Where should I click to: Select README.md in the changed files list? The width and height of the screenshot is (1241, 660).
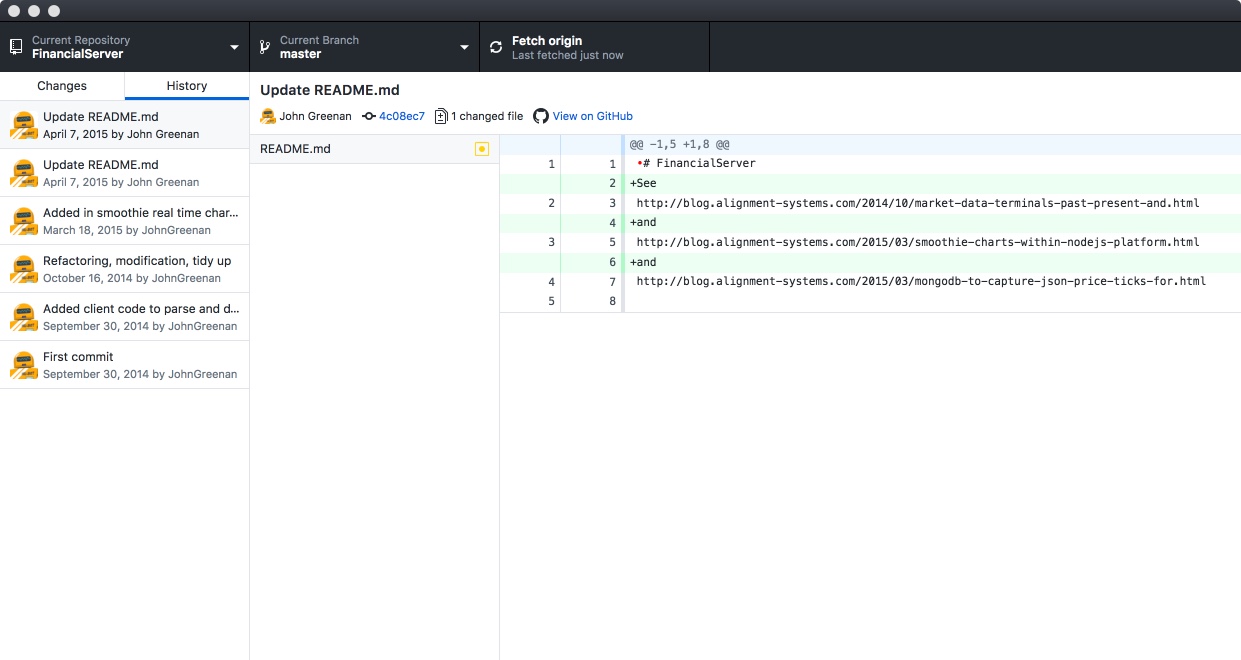374,149
